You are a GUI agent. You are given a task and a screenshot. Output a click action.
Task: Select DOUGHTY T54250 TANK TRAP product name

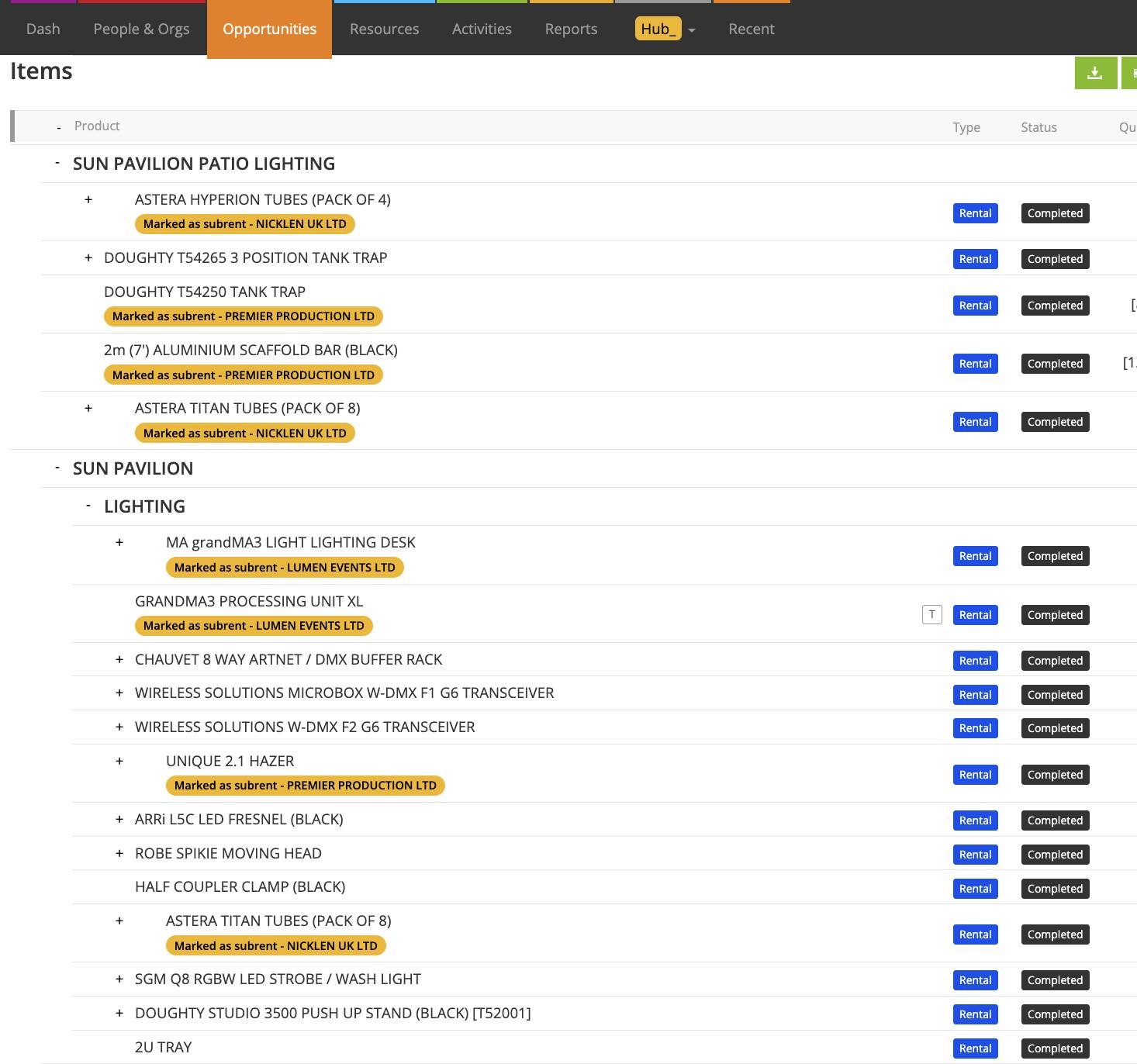(205, 292)
